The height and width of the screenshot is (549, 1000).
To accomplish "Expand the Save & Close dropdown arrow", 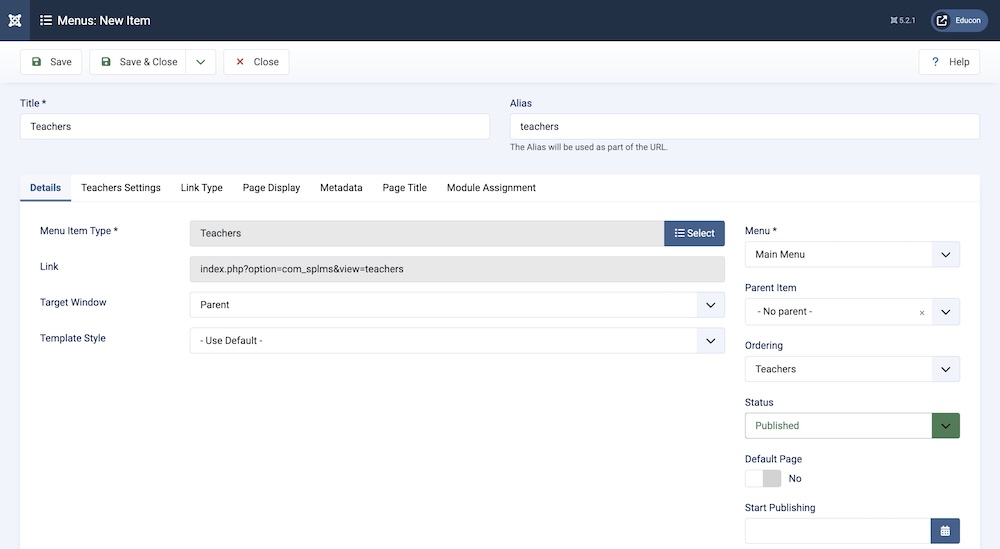I will [201, 62].
